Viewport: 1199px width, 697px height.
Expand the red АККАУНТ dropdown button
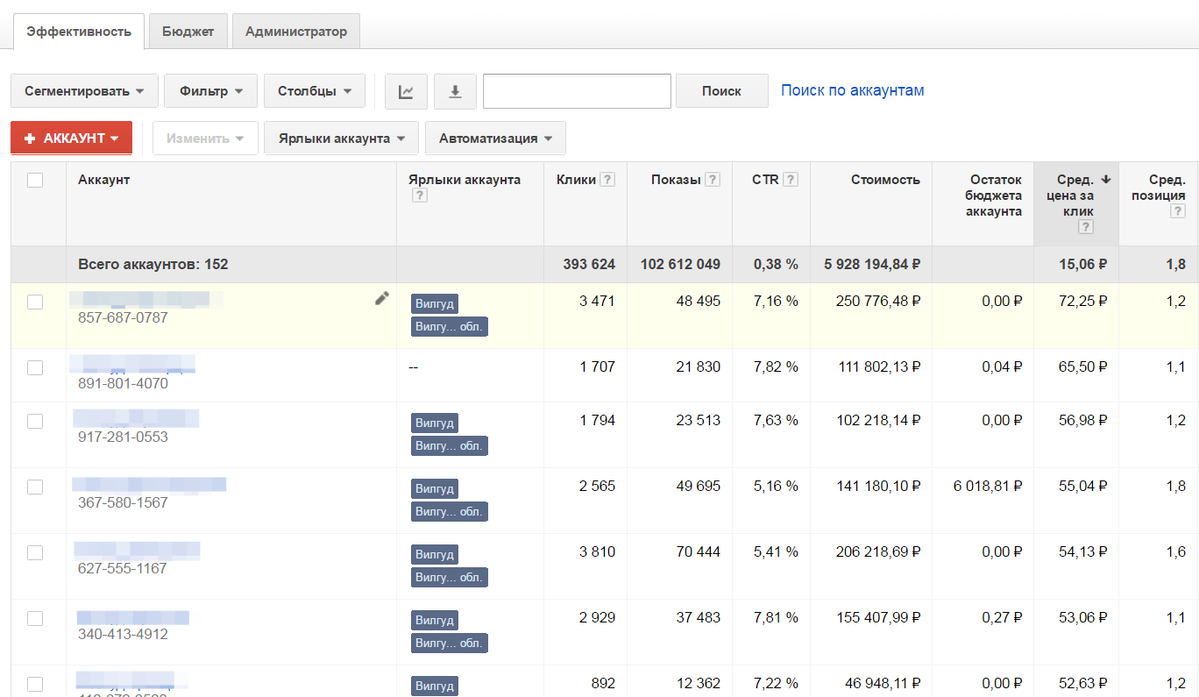point(71,138)
